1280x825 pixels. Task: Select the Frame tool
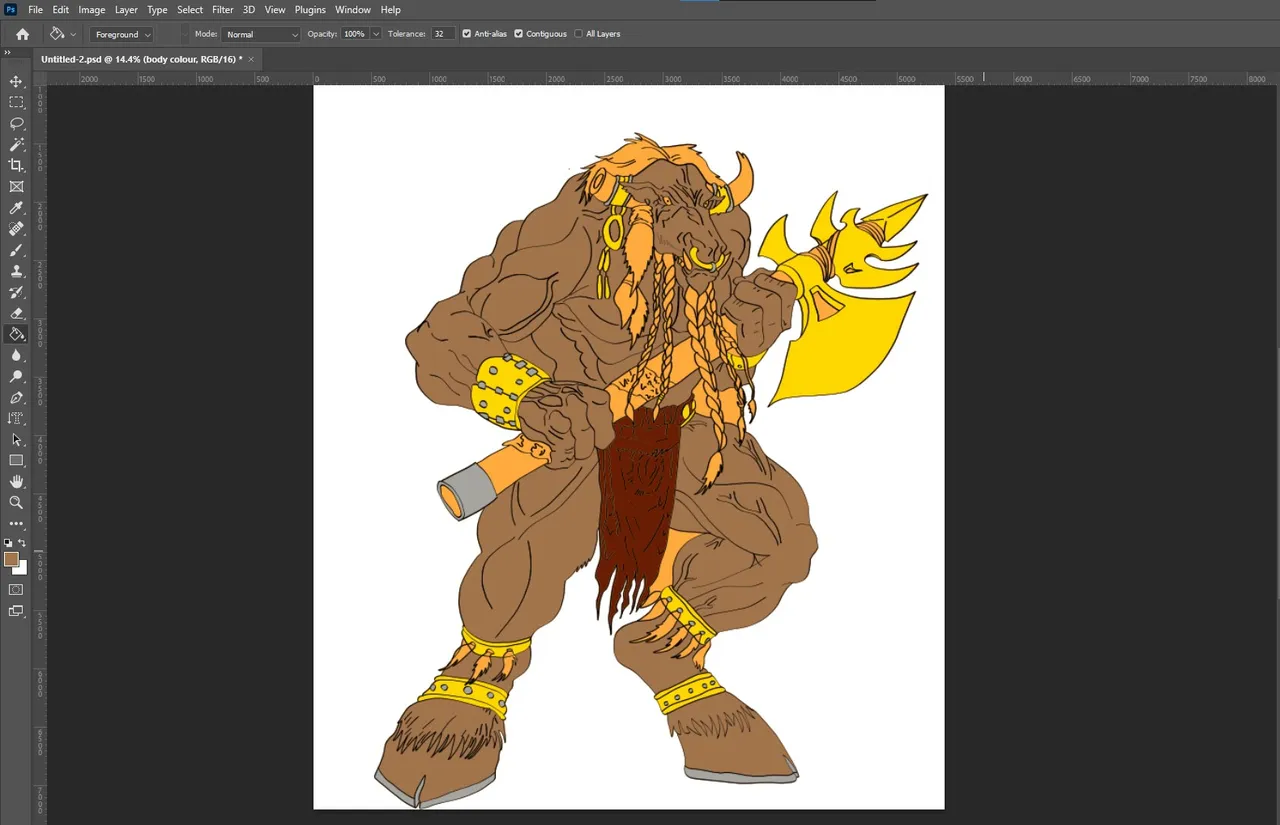(16, 186)
